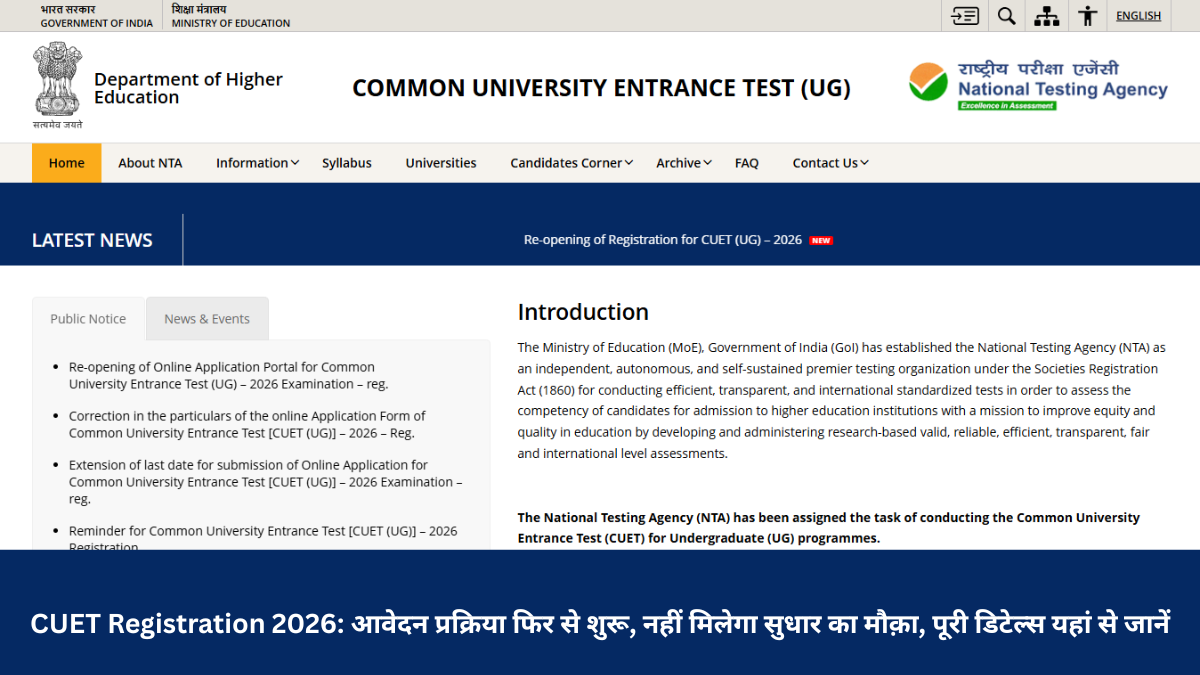Open the Universities page from the navbar
This screenshot has width=1200, height=675.
point(441,162)
